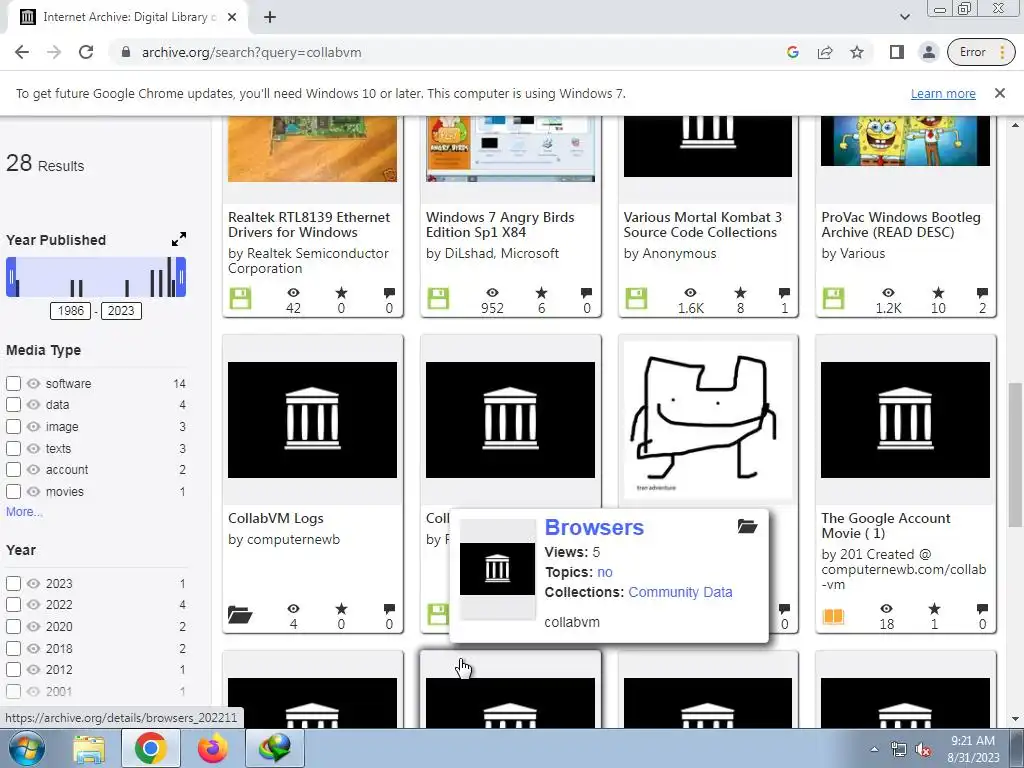
Task: Show only image via eye icon
Action: (x=33, y=426)
